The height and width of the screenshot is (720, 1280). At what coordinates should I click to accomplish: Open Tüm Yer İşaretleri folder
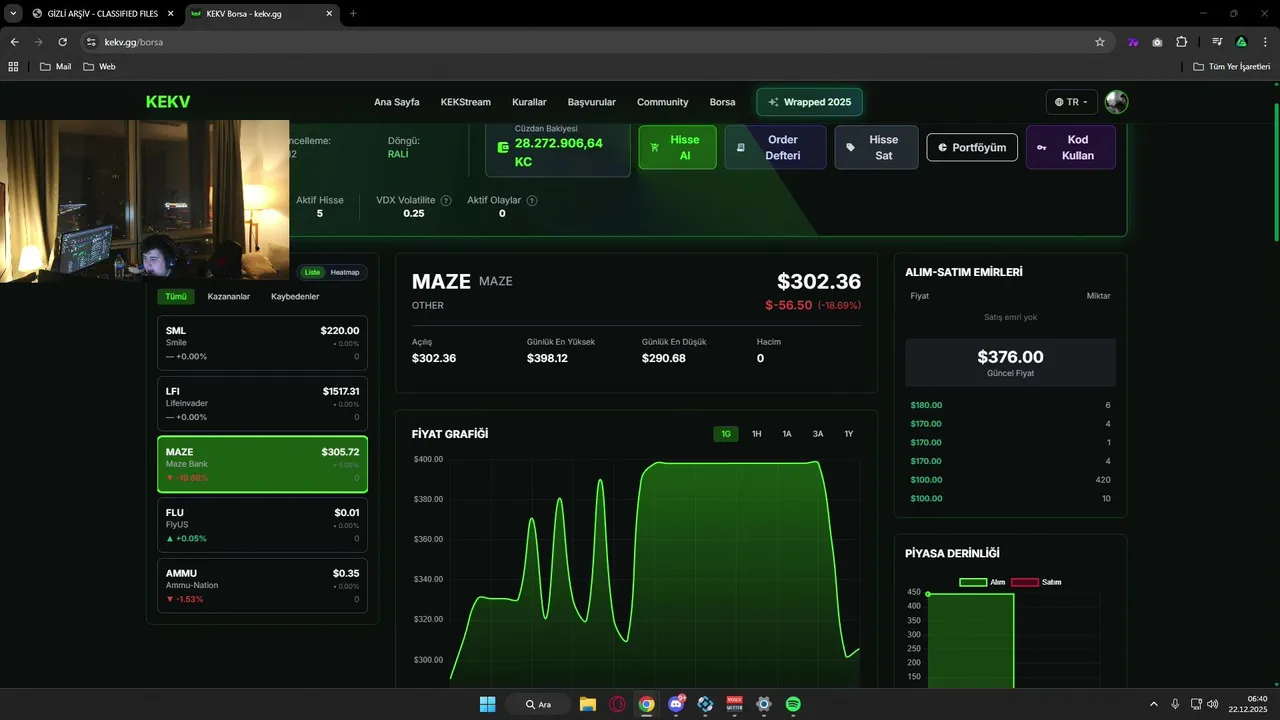click(x=1232, y=67)
